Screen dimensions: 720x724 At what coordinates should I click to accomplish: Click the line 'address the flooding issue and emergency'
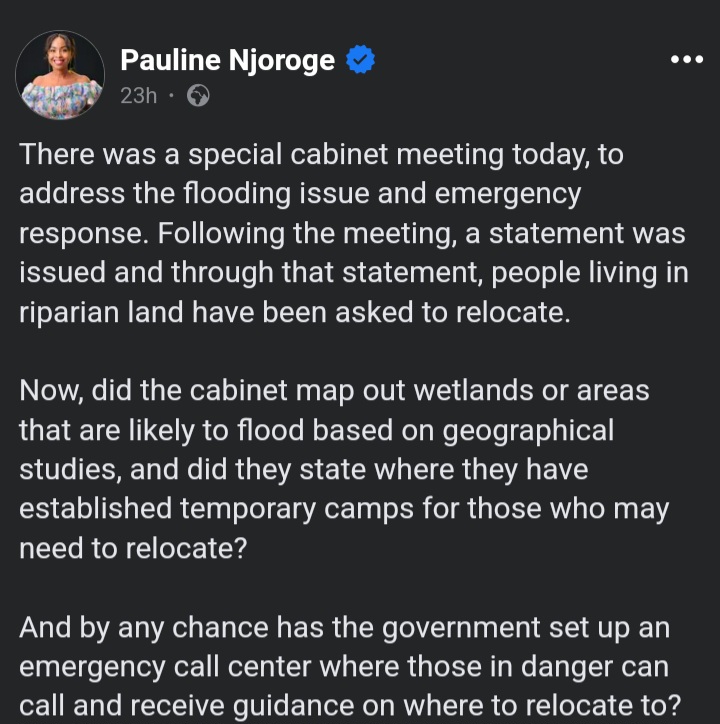[x=300, y=194]
